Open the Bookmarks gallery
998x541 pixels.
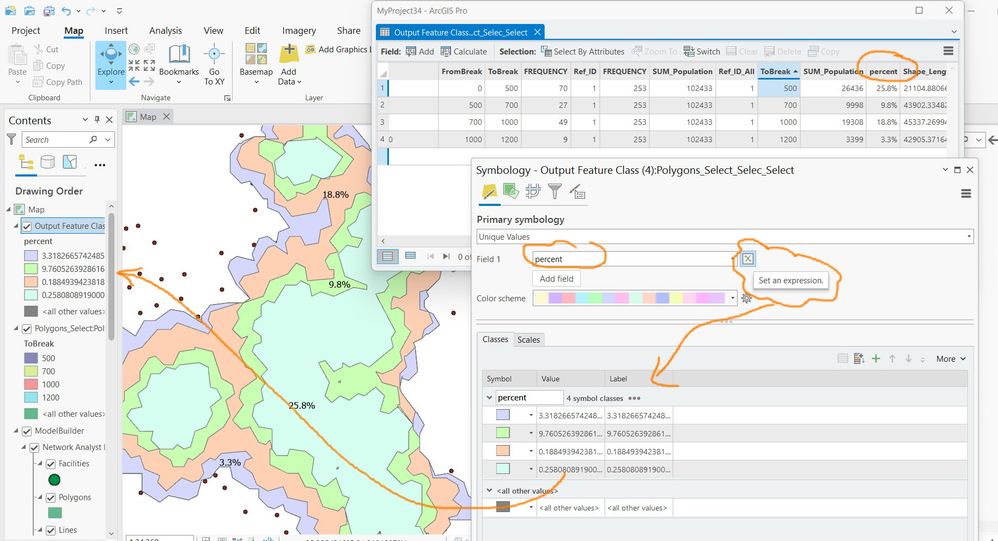(179, 64)
